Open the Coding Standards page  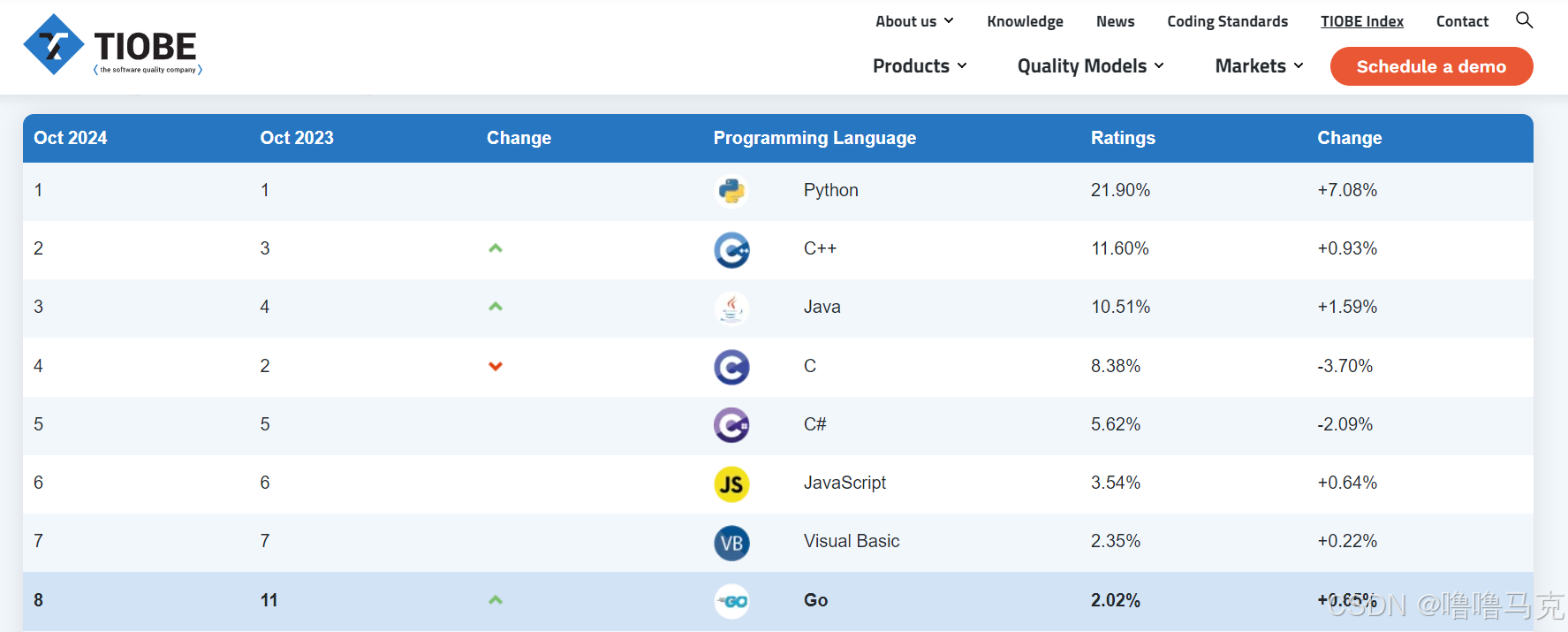tap(1227, 21)
